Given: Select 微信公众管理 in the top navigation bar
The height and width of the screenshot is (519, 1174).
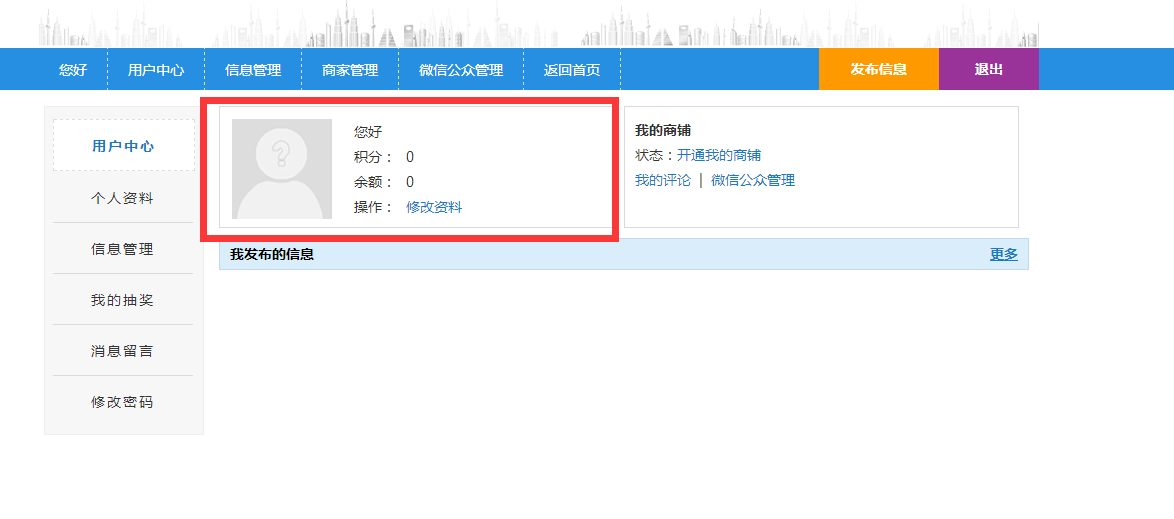Looking at the screenshot, I should point(461,70).
